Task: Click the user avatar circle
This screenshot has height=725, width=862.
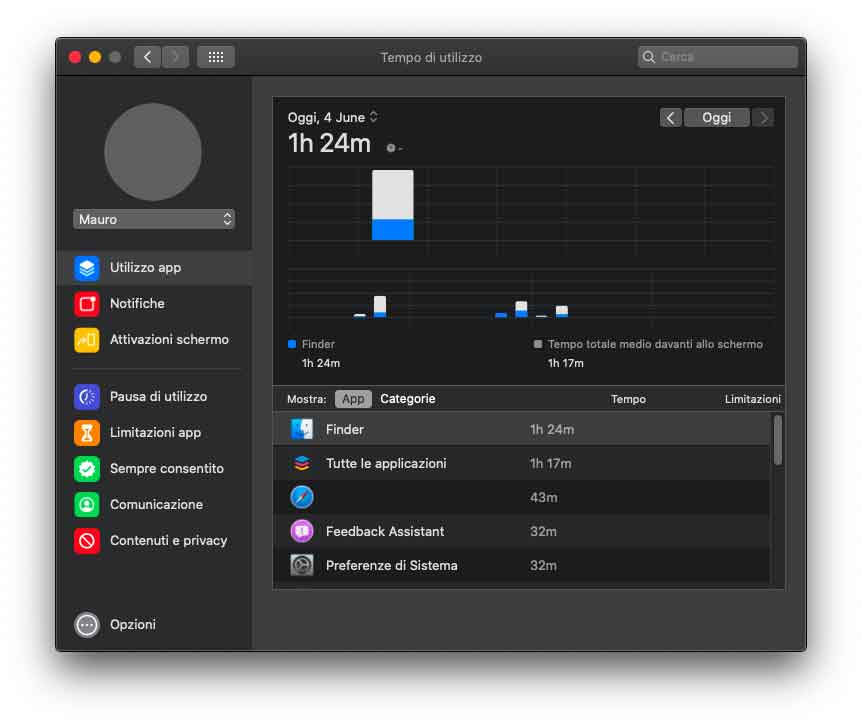Action: pos(153,152)
